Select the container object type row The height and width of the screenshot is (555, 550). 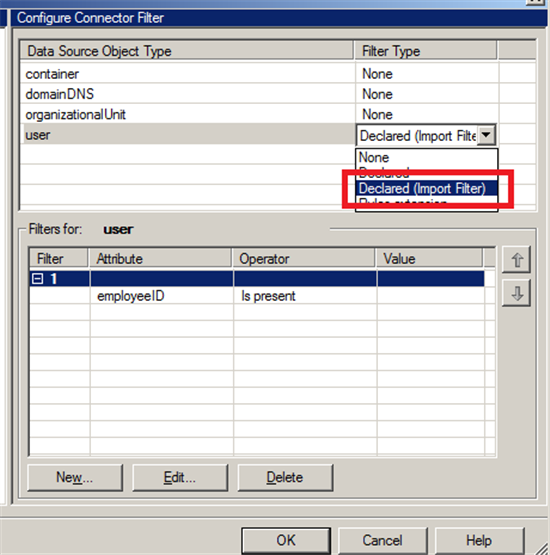click(259, 74)
